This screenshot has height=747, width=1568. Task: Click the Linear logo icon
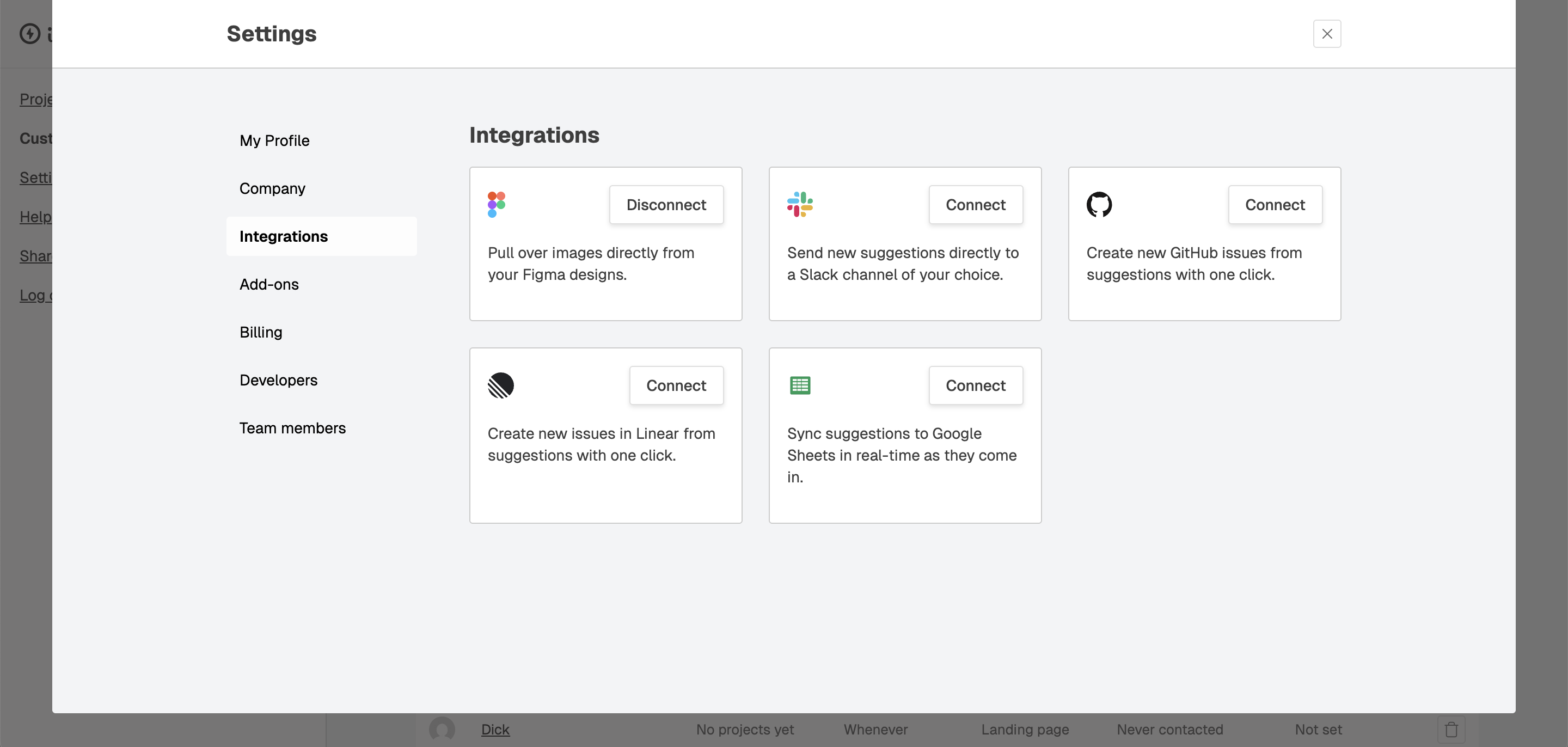pyautogui.click(x=500, y=385)
